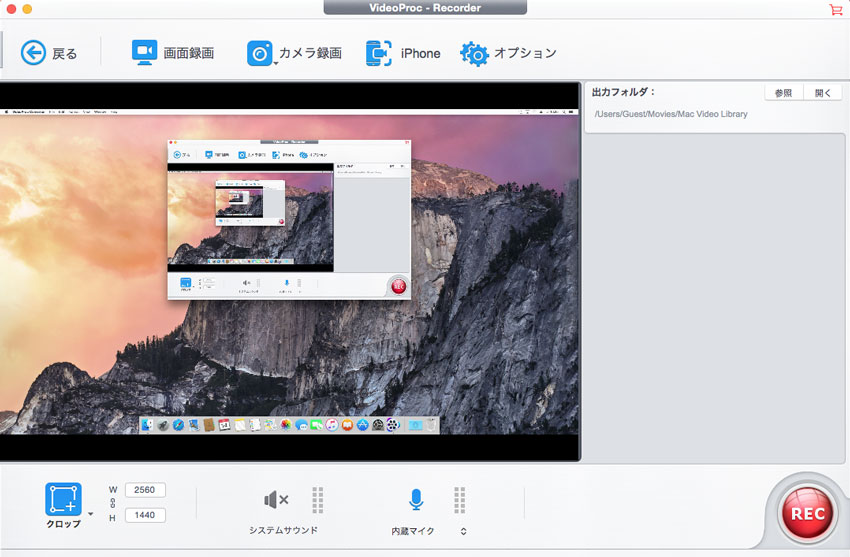
Task: Click the height field showing 1440
Action: [145, 515]
